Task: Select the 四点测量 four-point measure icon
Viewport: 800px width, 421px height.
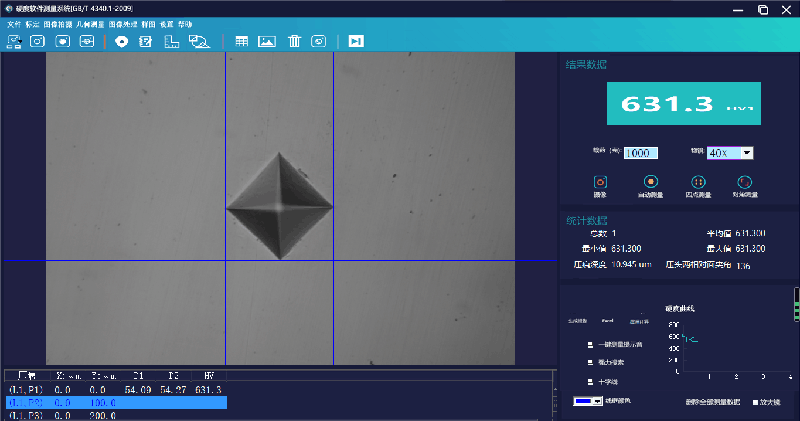Action: (699, 182)
